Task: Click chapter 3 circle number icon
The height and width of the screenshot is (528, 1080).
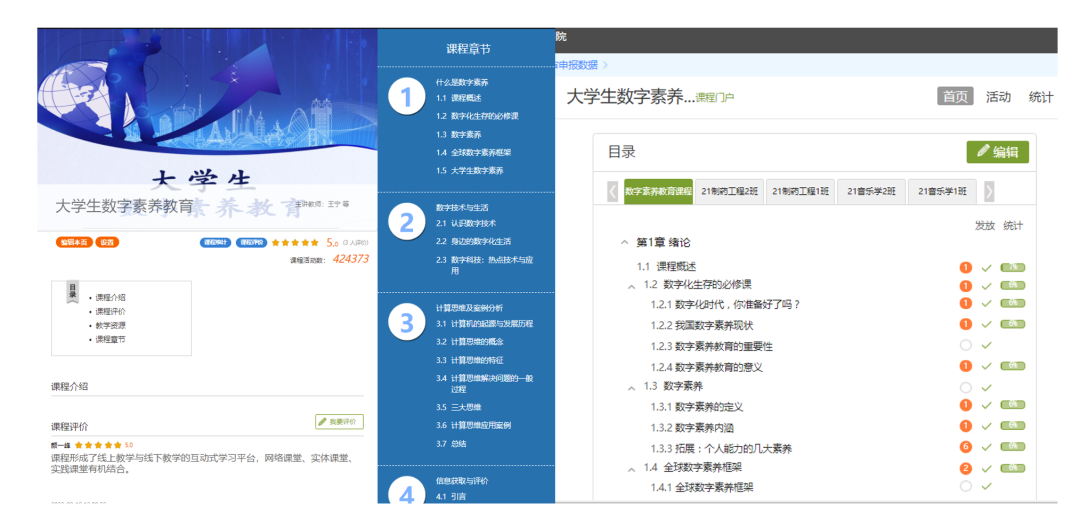Action: [x=406, y=323]
